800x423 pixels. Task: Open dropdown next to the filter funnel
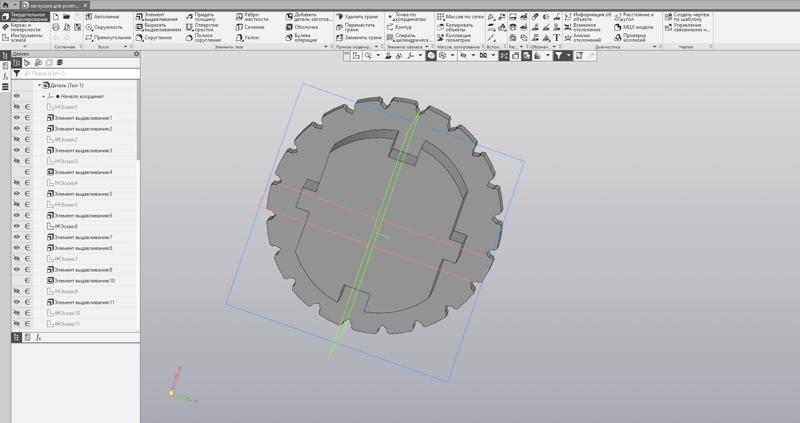point(568,56)
